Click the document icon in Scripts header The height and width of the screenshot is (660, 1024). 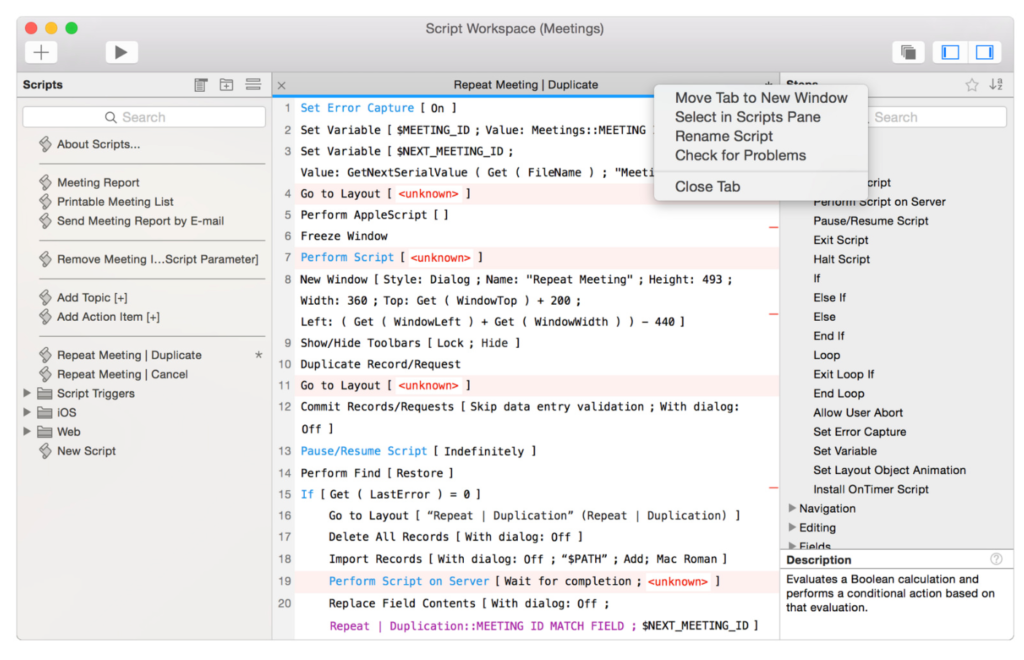tap(201, 85)
